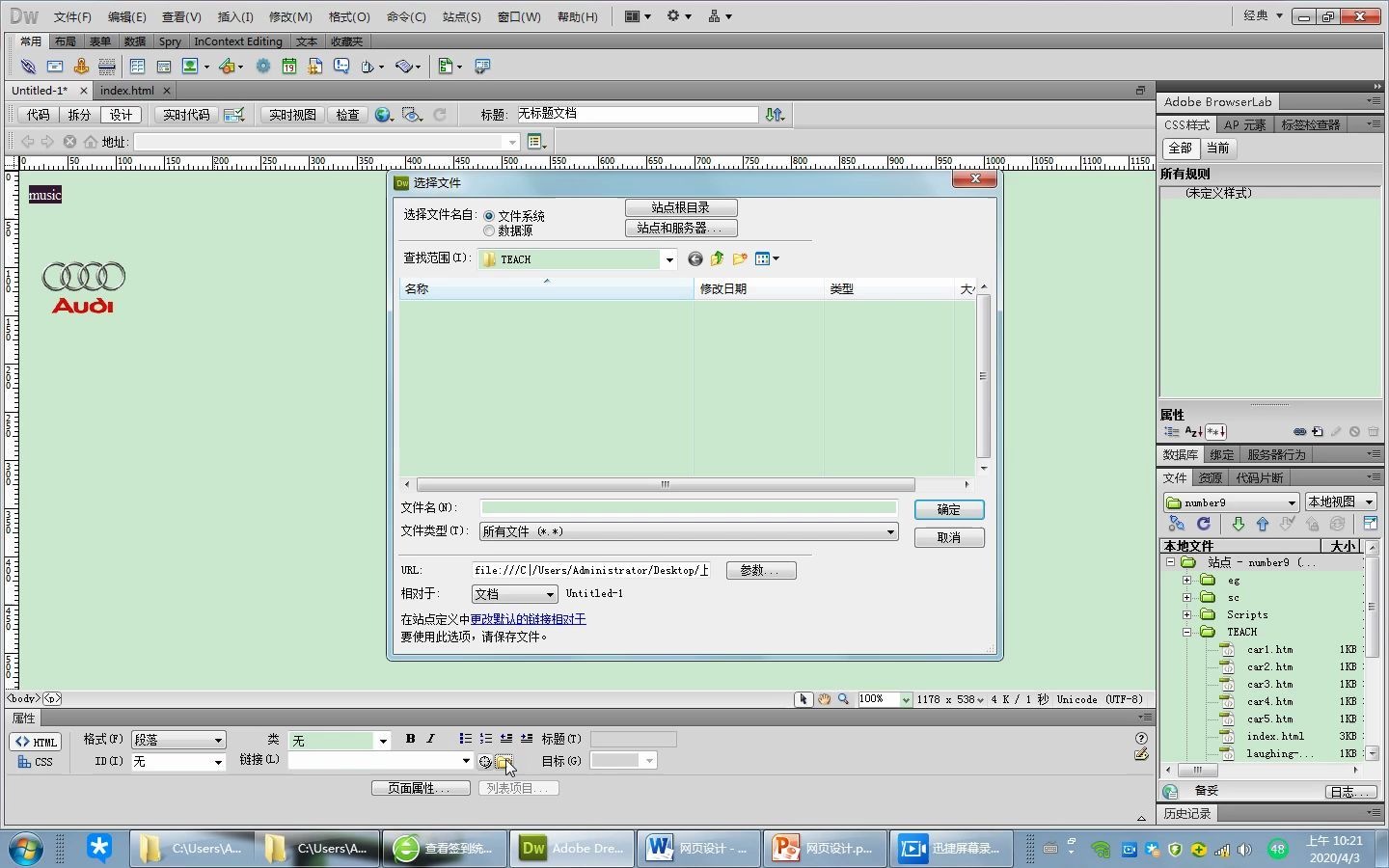Screen dimensions: 1389x868
Task: Open the 格式 段落 dropdown
Action: coord(218,740)
